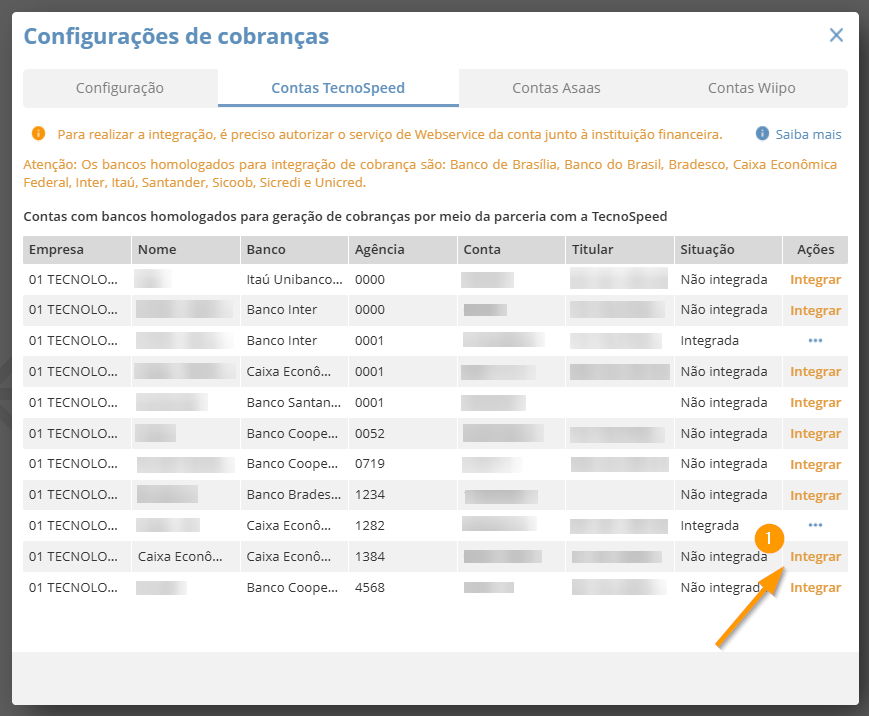
Task: Click Integrar for the agency 0052 account
Action: click(815, 434)
